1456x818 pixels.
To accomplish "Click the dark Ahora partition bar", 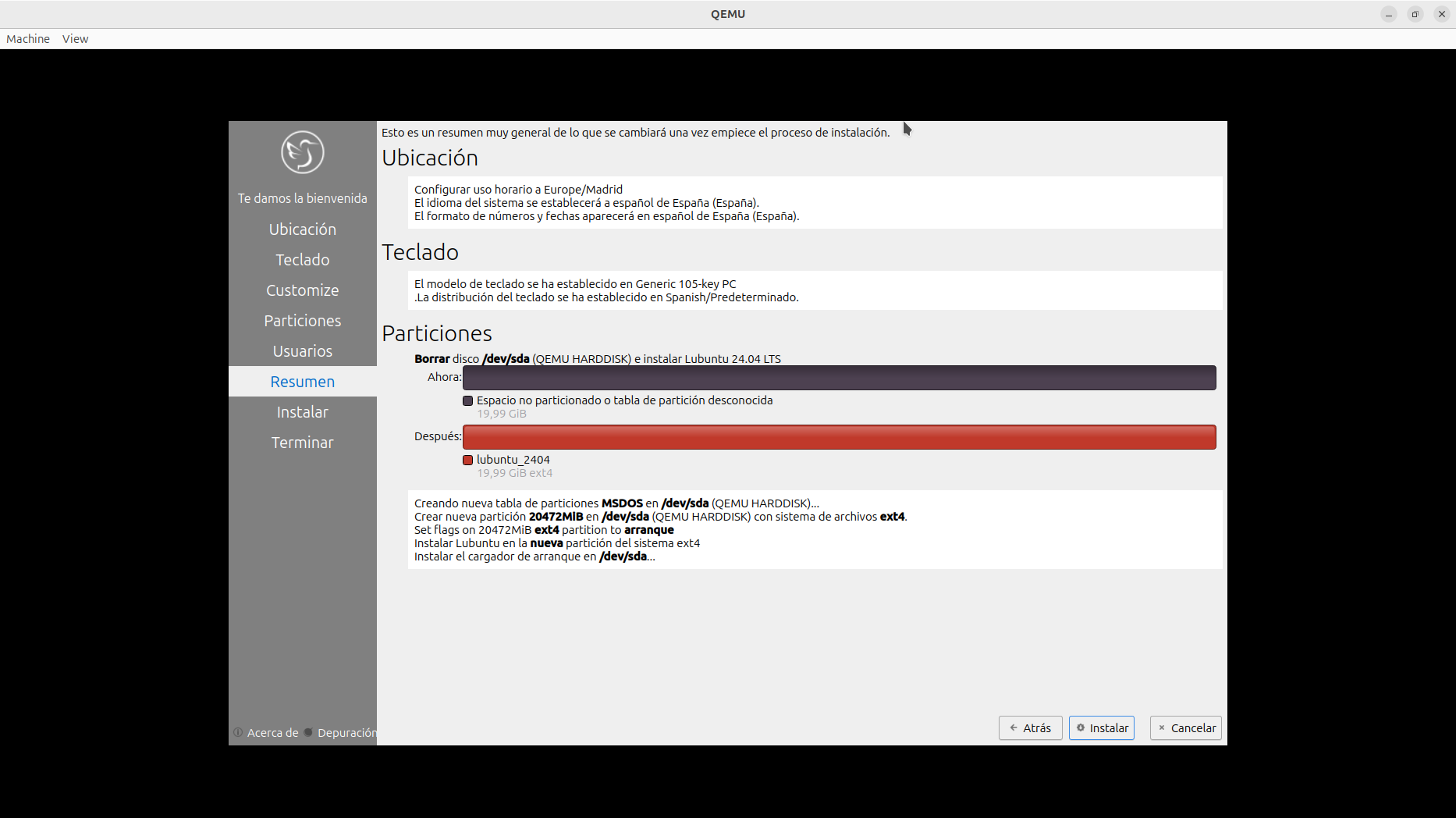I will pyautogui.click(x=840, y=378).
